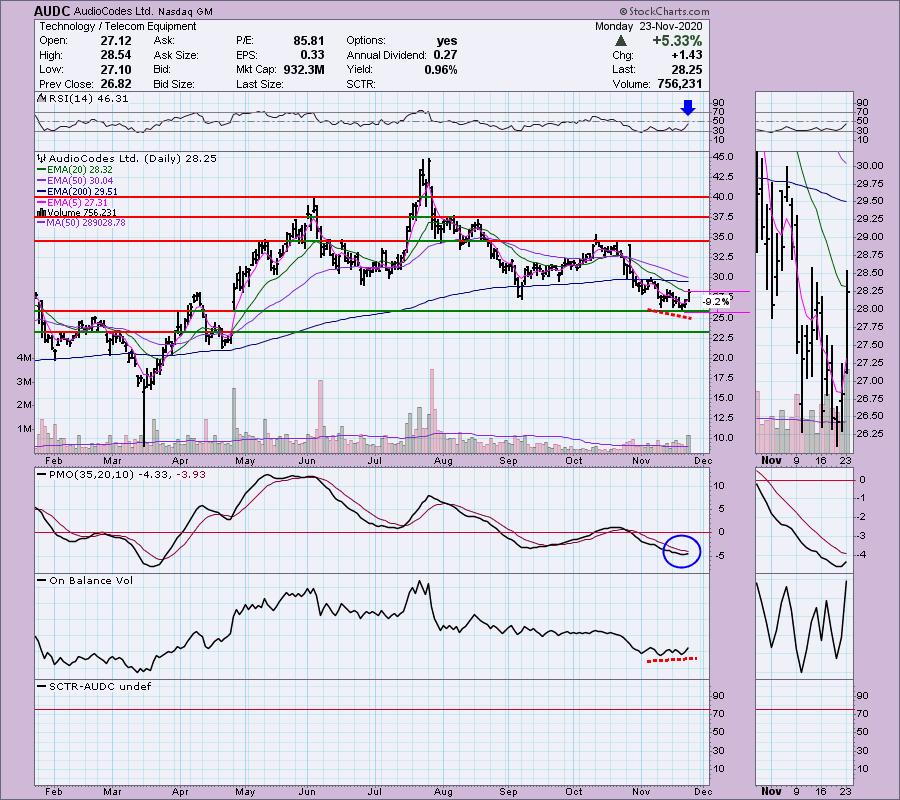Click the -9.2% annotation on the price chart
Viewport: 900px width, 800px height.
click(716, 302)
